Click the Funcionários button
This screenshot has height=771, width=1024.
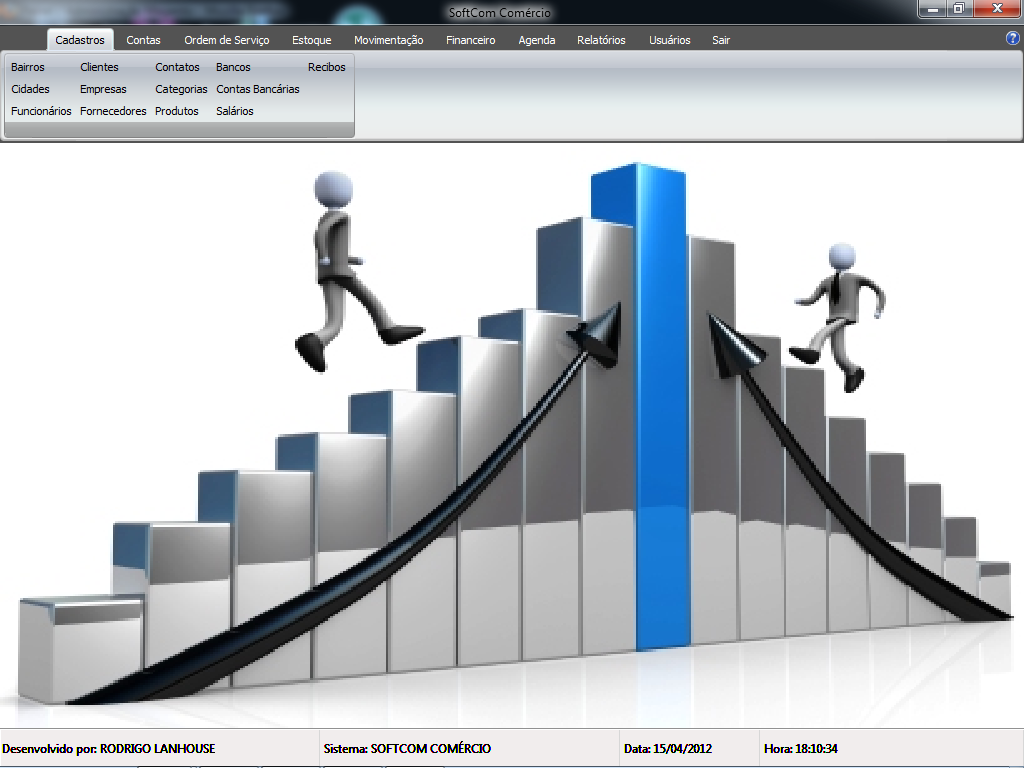coord(41,111)
